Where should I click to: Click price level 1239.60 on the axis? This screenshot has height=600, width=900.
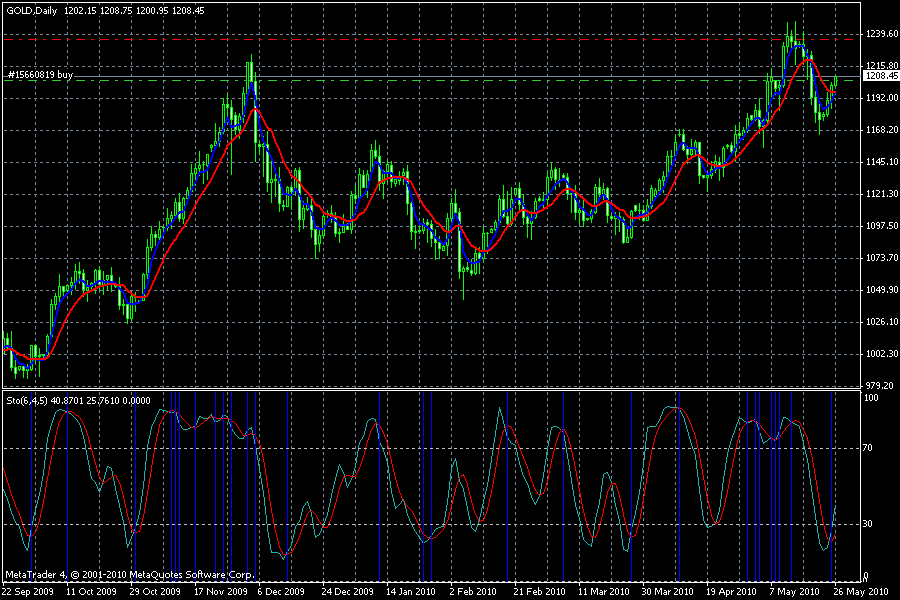882,34
